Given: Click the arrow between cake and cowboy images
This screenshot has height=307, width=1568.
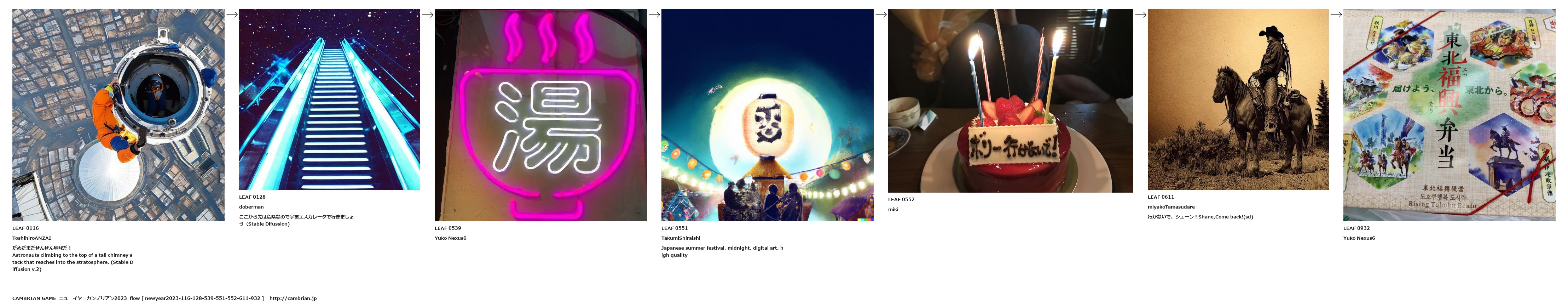Looking at the screenshot, I should point(1141,15).
